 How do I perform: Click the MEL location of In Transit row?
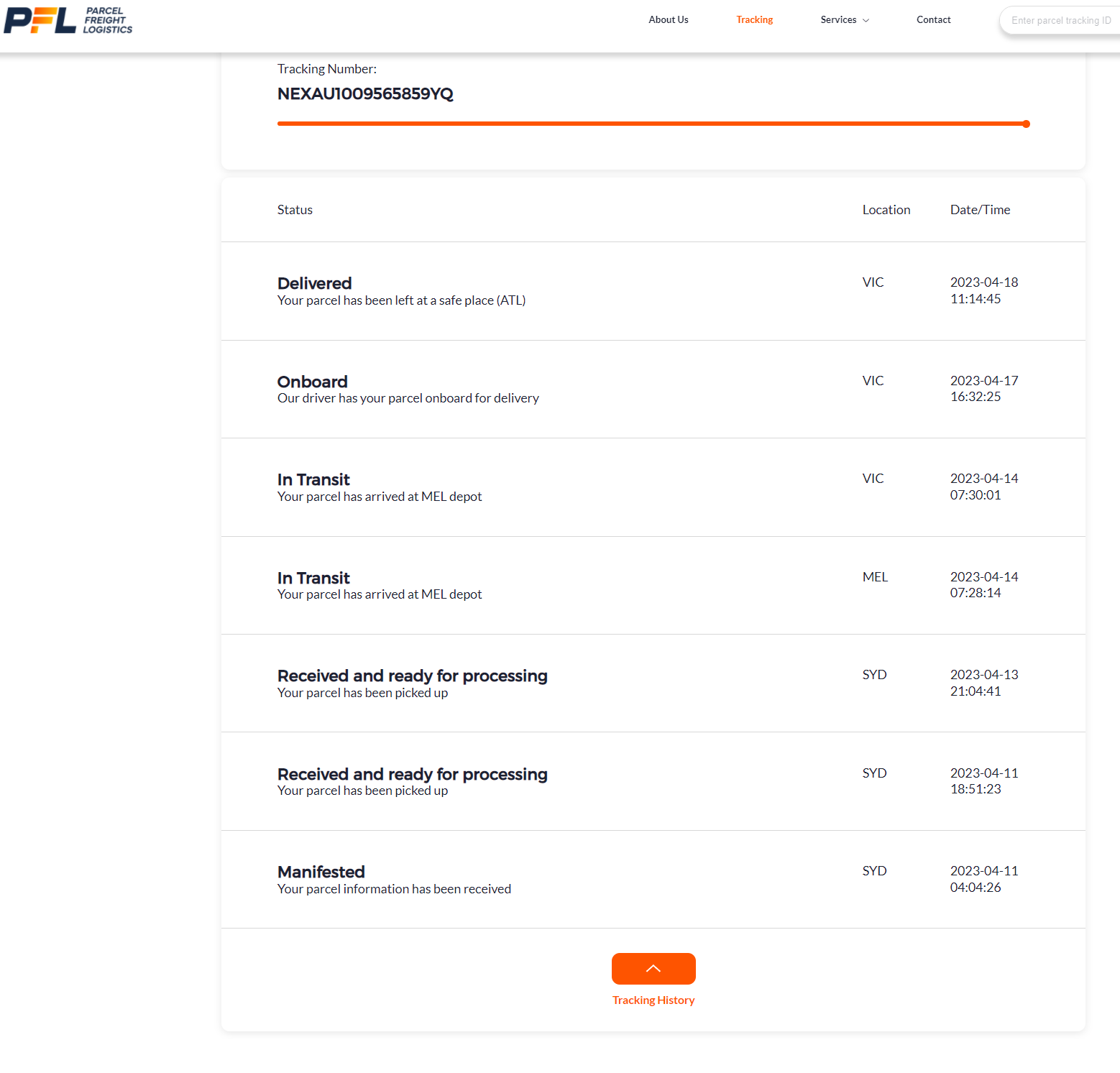coord(875,577)
